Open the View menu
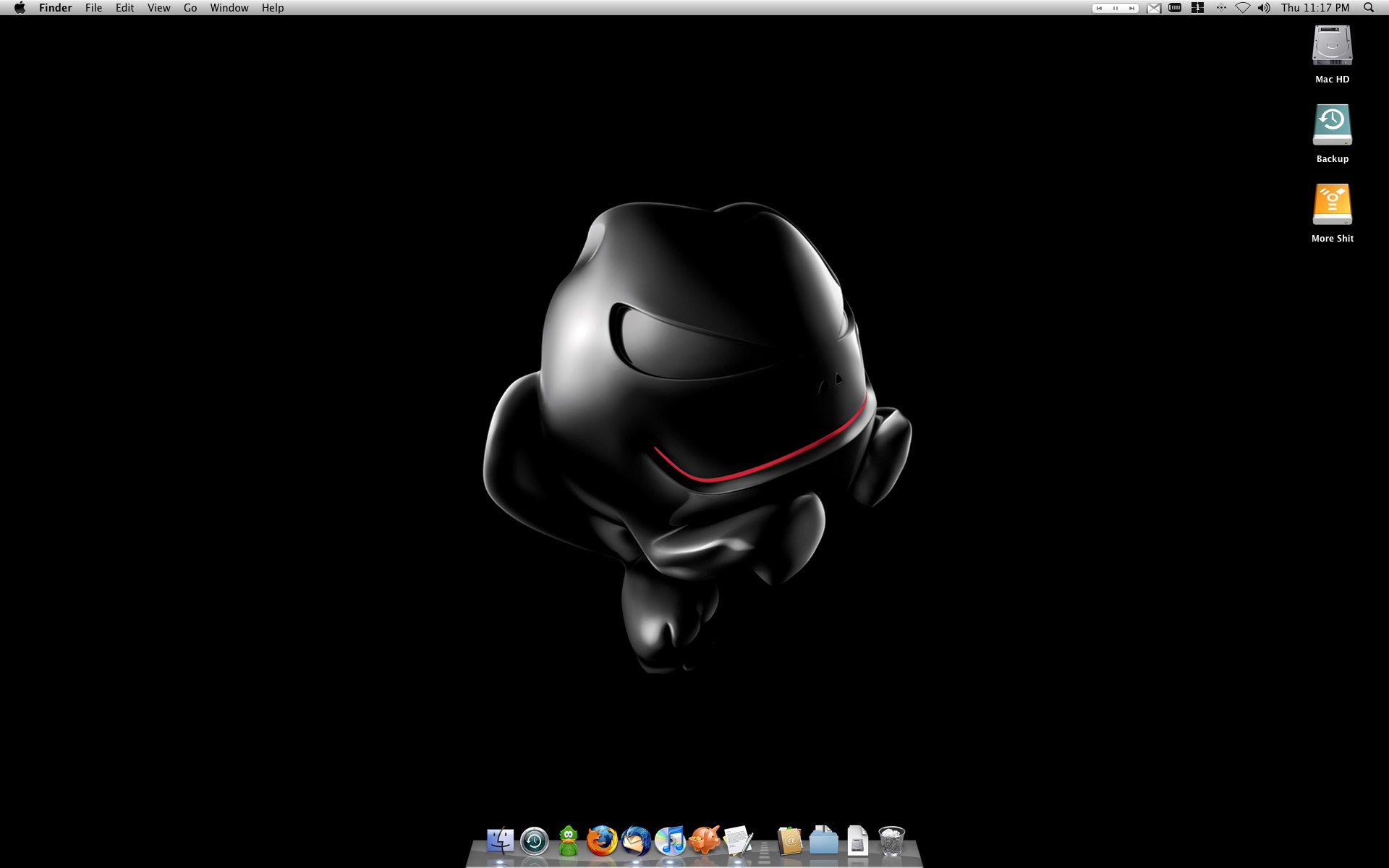1389x868 pixels. 158,8
